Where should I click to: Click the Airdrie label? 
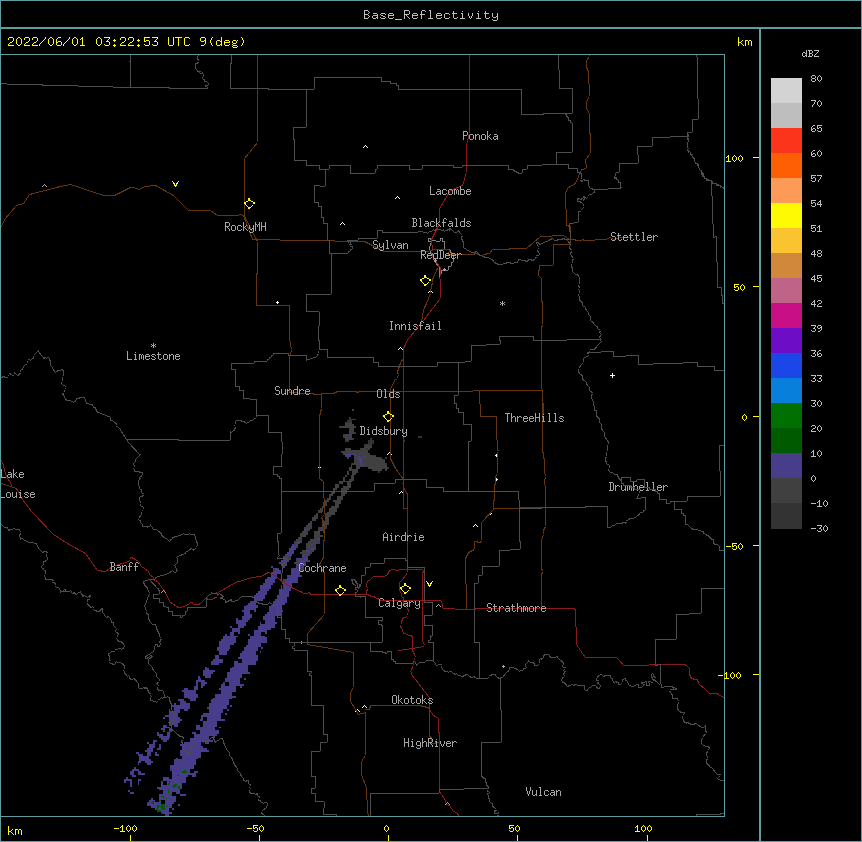403,537
